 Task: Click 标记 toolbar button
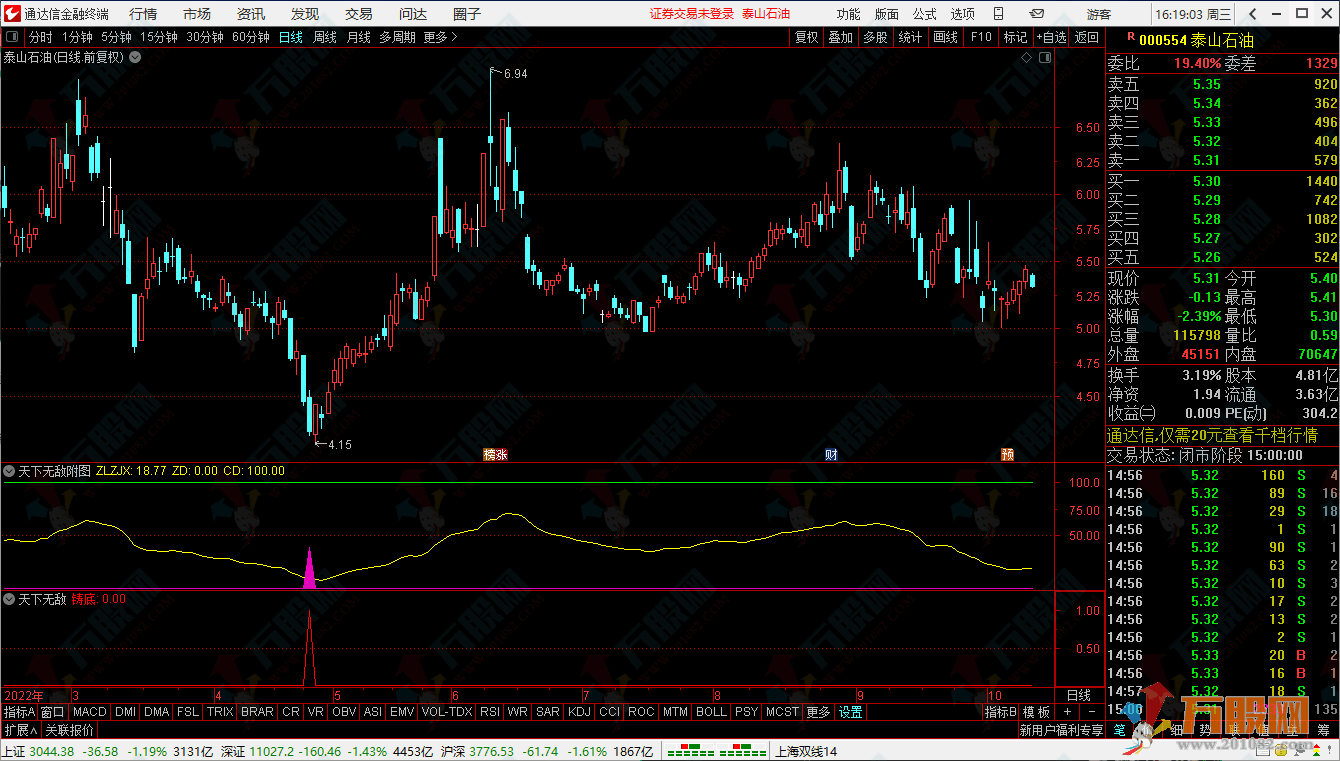(x=1015, y=37)
